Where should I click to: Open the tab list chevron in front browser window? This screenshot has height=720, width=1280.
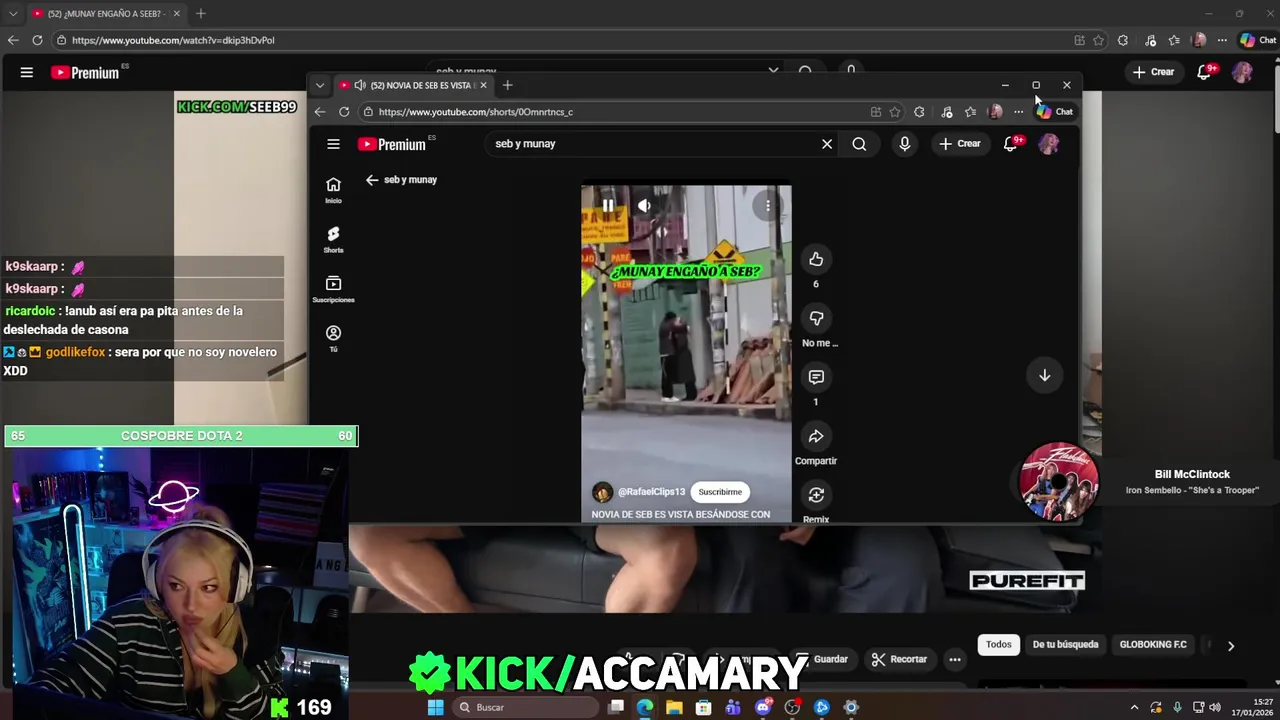(319, 85)
